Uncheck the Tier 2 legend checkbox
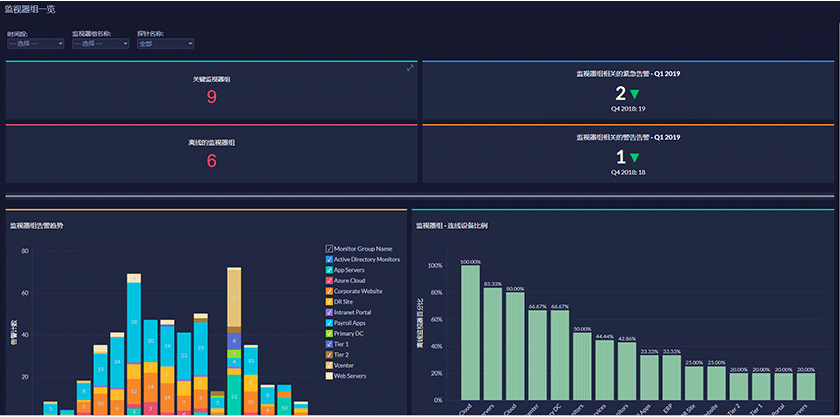The width and height of the screenshot is (840, 417). point(329,354)
